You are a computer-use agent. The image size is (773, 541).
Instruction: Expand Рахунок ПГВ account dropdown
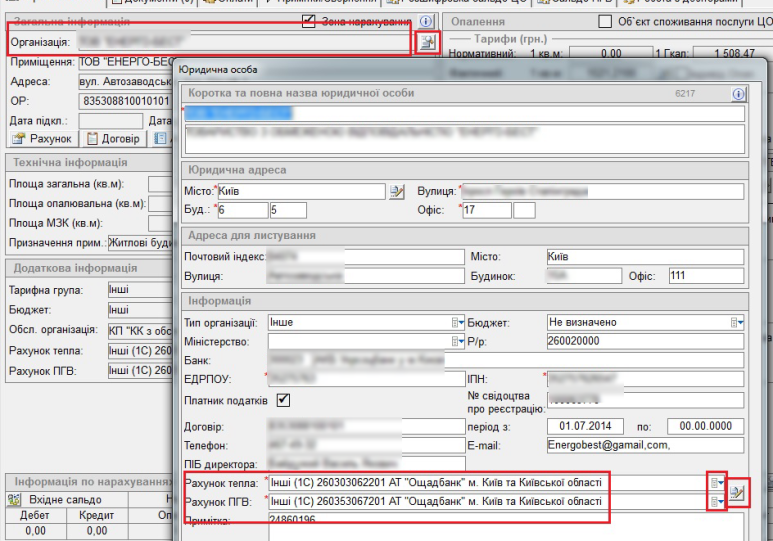point(716,501)
